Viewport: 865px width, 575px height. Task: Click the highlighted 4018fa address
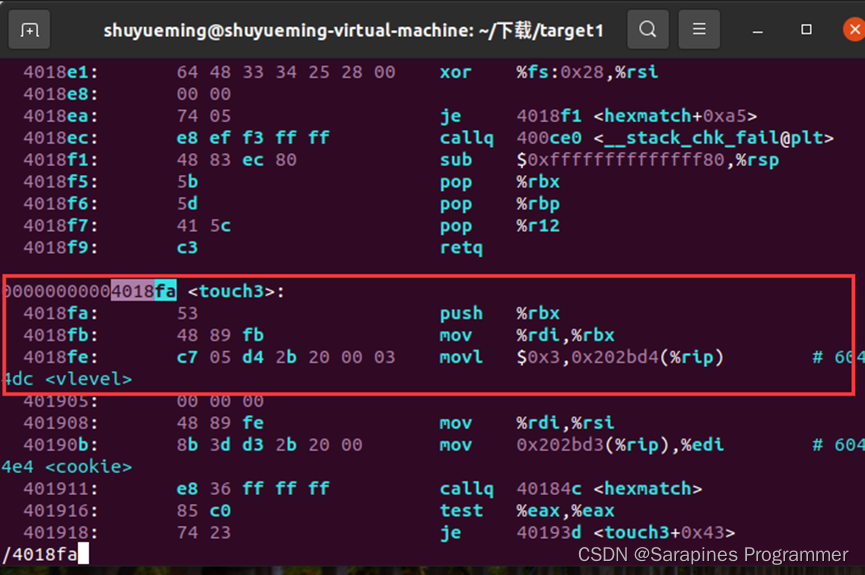click(x=143, y=291)
